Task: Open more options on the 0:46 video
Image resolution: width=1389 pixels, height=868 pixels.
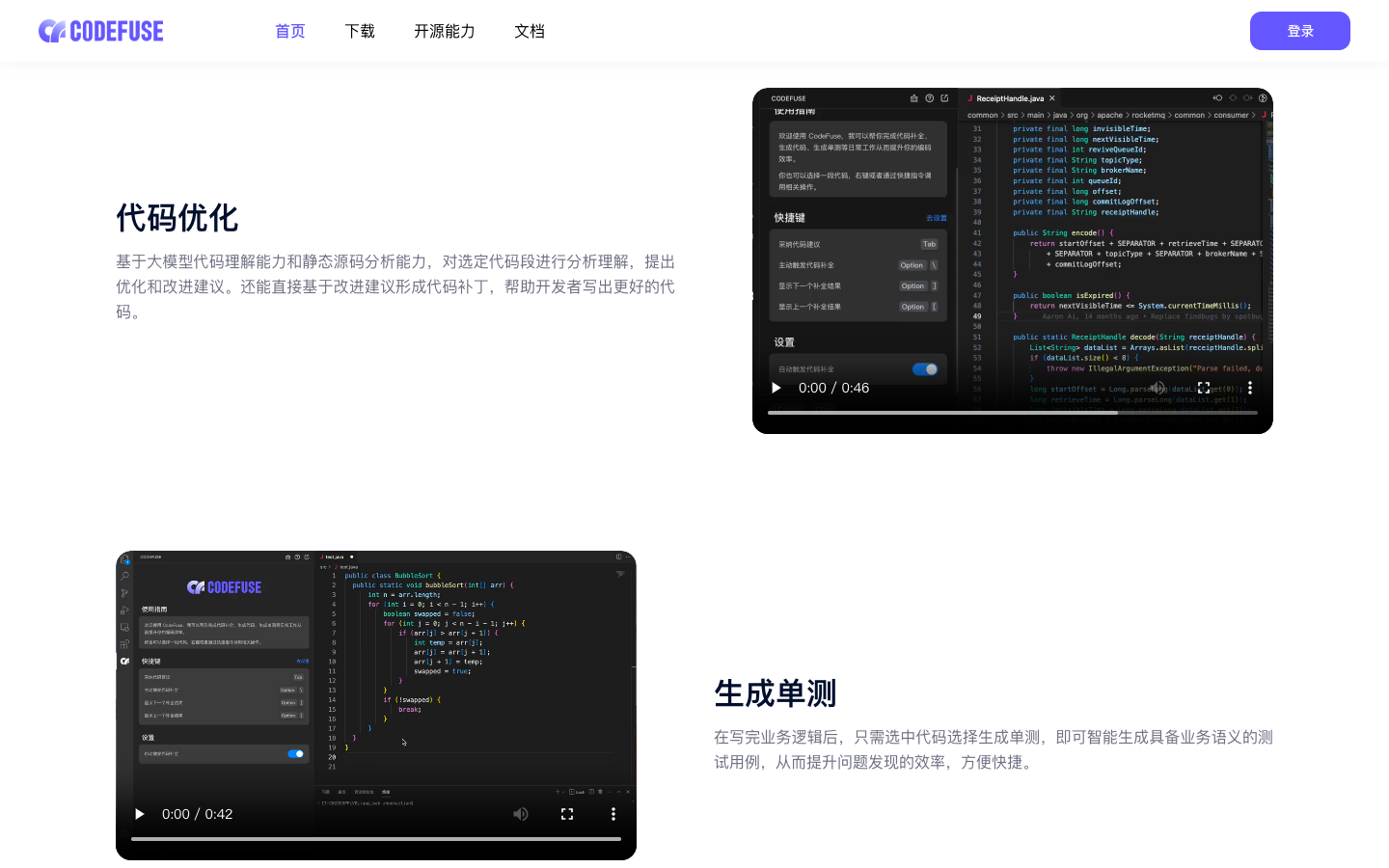Action: tap(1250, 388)
